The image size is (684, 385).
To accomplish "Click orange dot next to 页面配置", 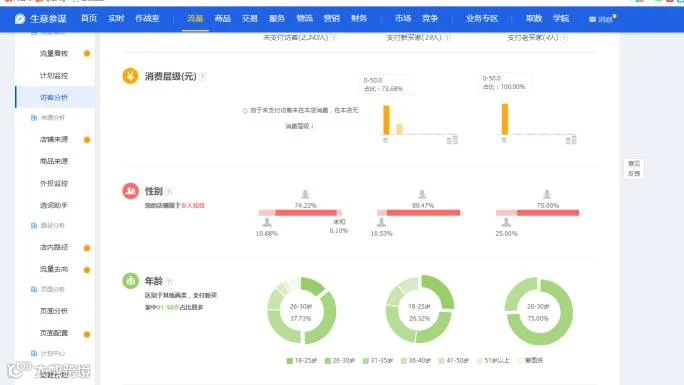I will click(x=87, y=334).
